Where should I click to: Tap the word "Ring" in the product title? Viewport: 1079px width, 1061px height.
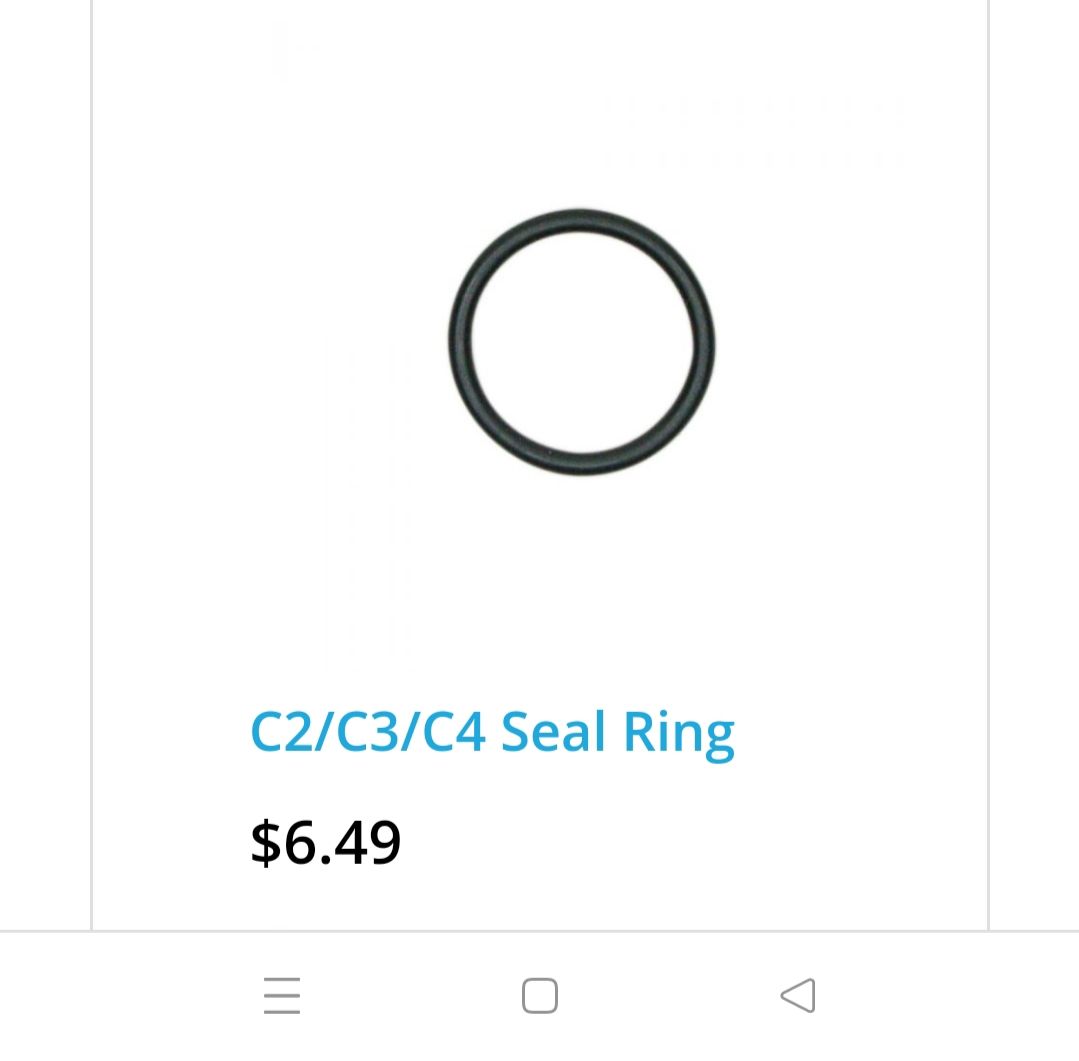pos(679,732)
